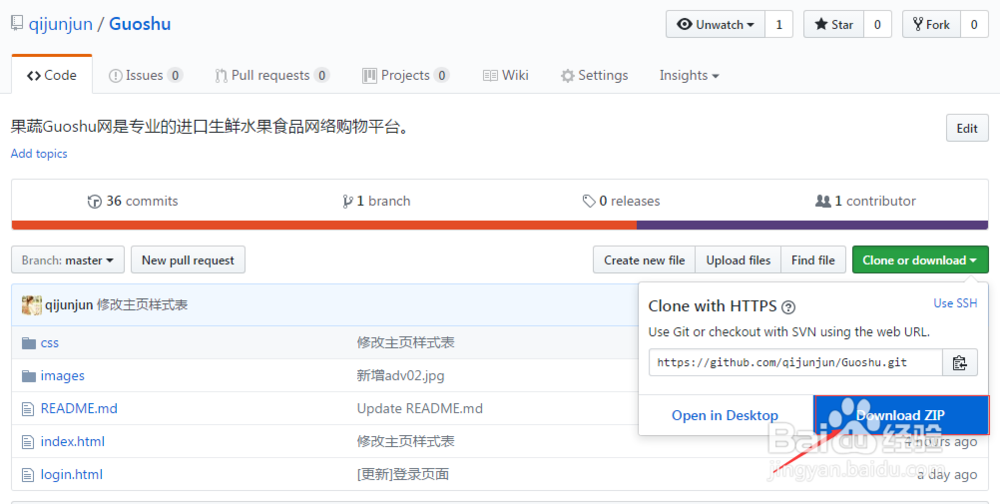The width and height of the screenshot is (1000, 504).
Task: Open css row commit message 修改主页样式表
Action: pyautogui.click(x=406, y=343)
